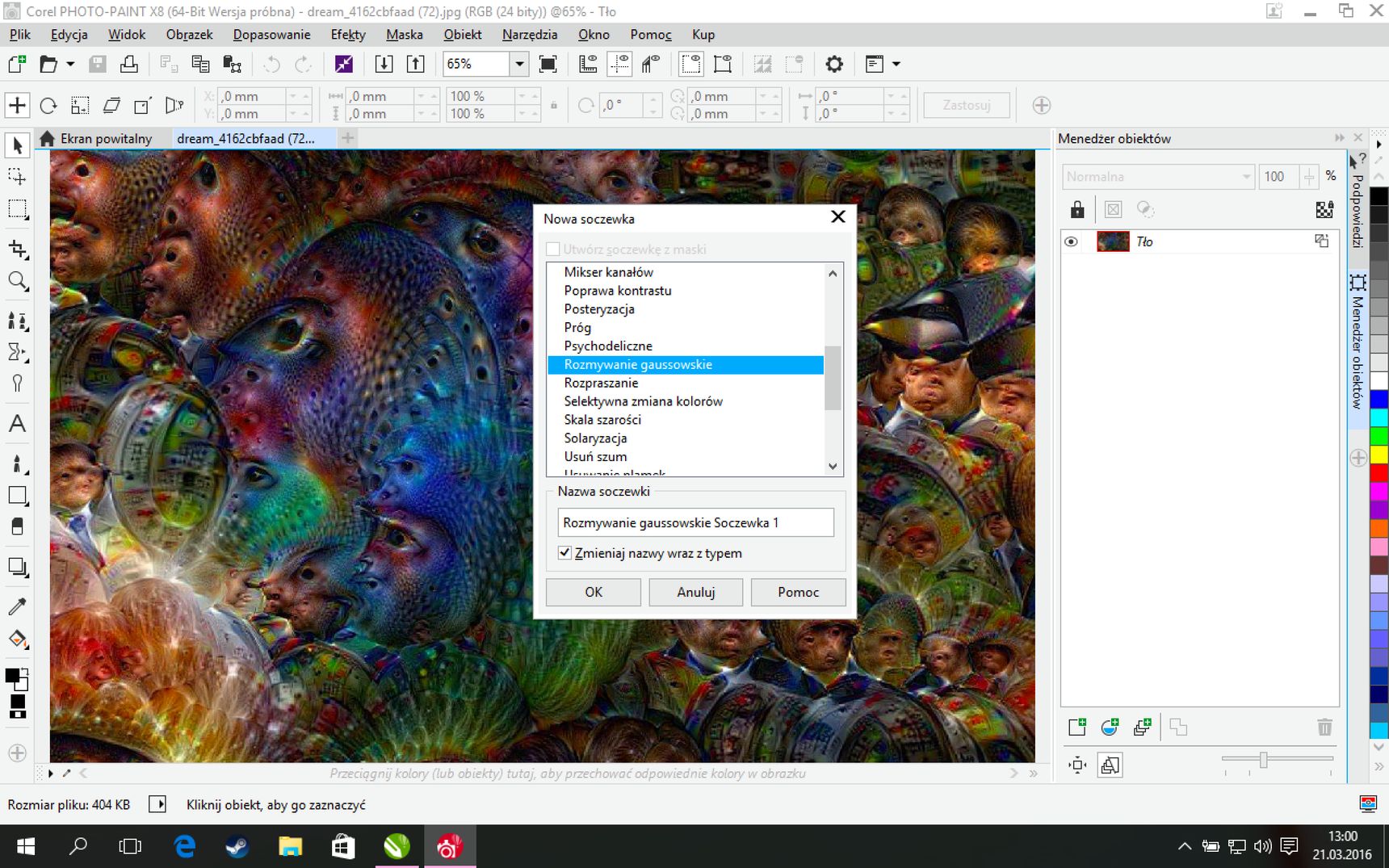Adjust thumbnail size slider in object manager
1389x868 pixels.
[x=1264, y=759]
